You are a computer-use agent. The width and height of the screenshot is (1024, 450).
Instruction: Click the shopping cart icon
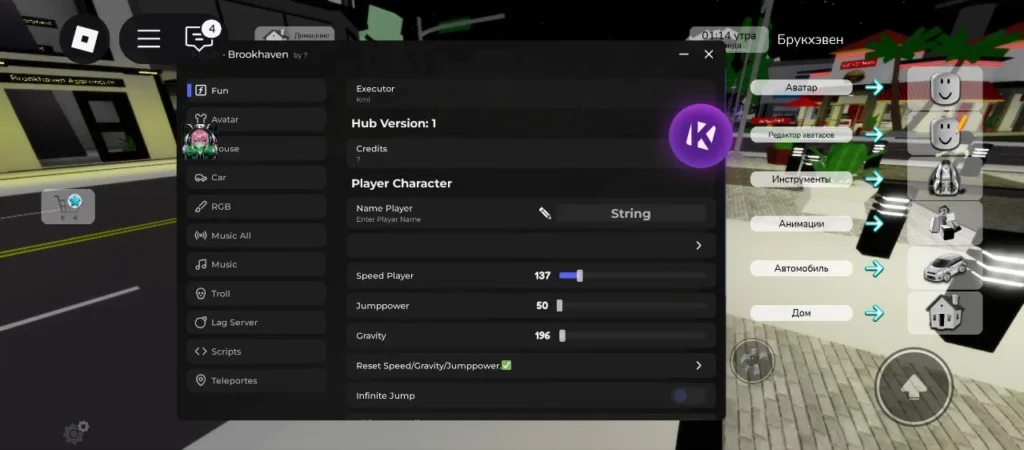point(68,206)
